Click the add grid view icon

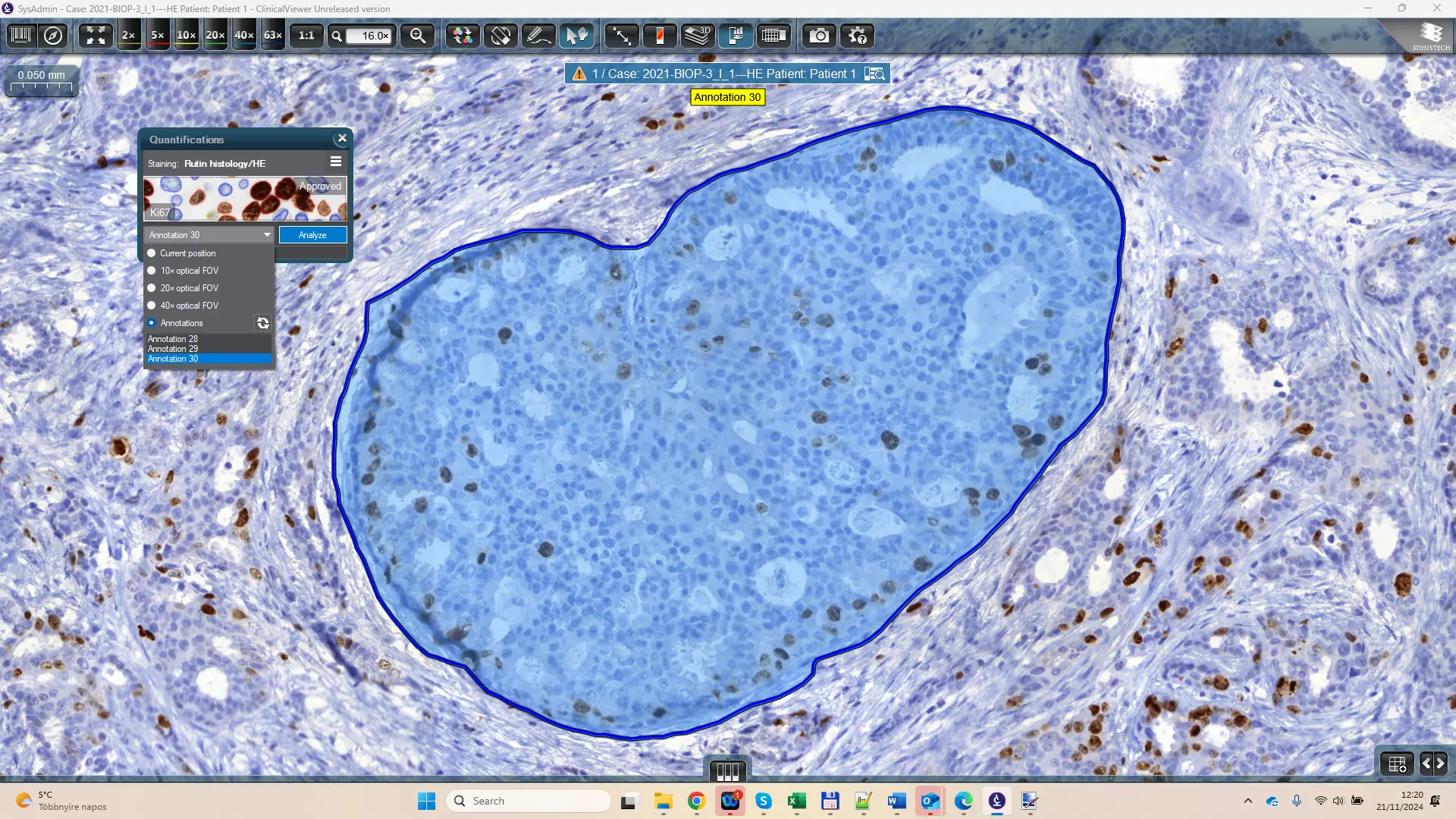(x=1397, y=764)
